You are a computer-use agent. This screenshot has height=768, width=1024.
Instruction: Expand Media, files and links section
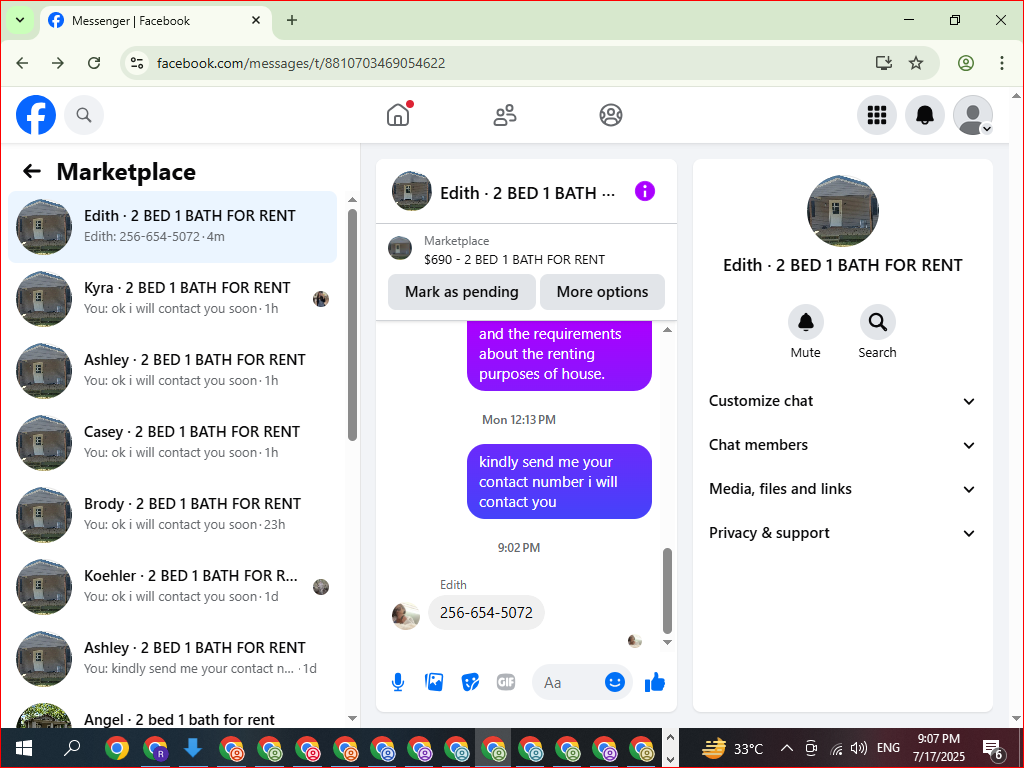[x=842, y=489]
